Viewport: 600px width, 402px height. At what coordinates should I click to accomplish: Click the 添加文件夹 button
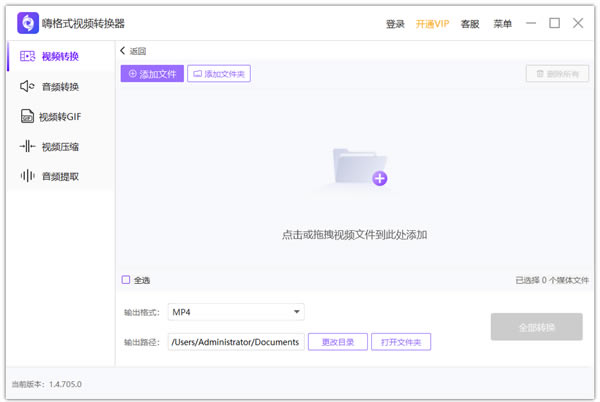pyautogui.click(x=218, y=73)
